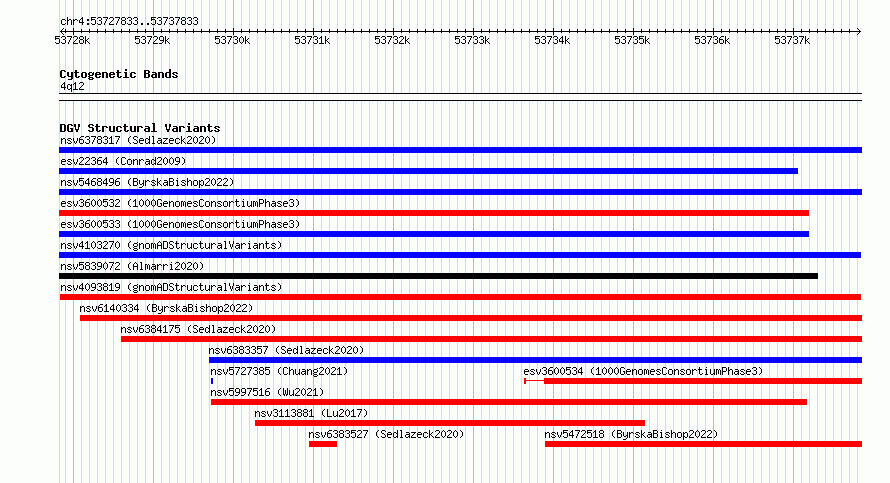Click the nsv6383357 (Sedlazeck2020) label
890x483 pixels.
point(286,350)
